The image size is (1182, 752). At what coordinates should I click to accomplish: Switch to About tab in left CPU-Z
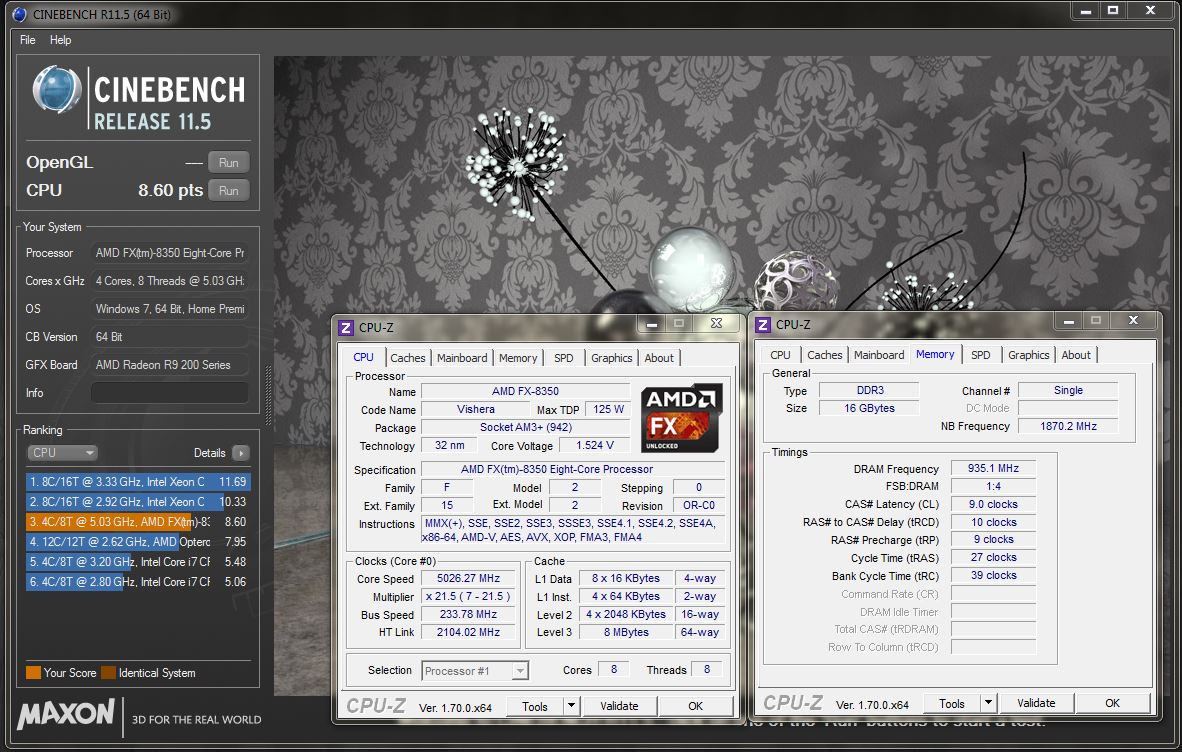(x=659, y=358)
